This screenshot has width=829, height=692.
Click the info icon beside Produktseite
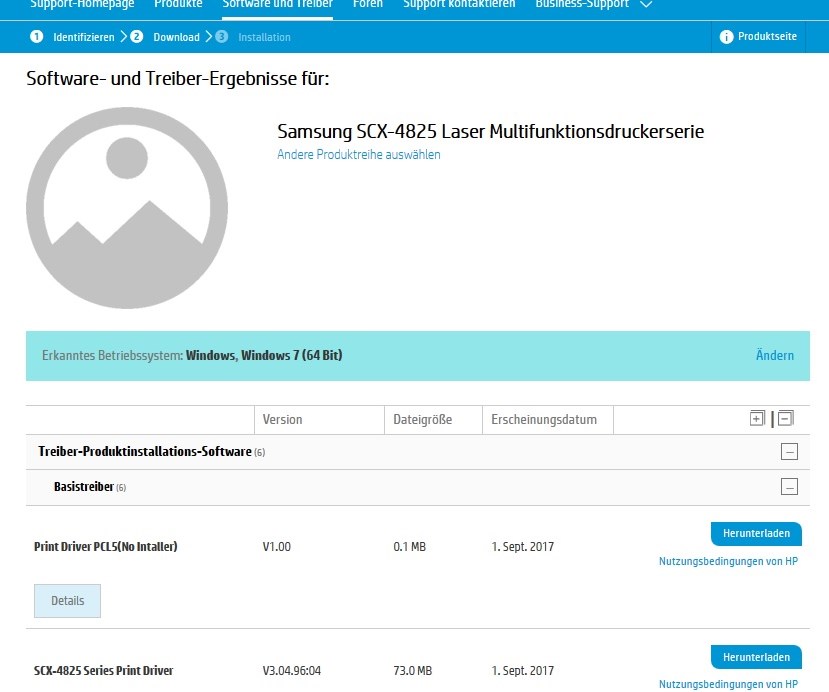pyautogui.click(x=726, y=36)
